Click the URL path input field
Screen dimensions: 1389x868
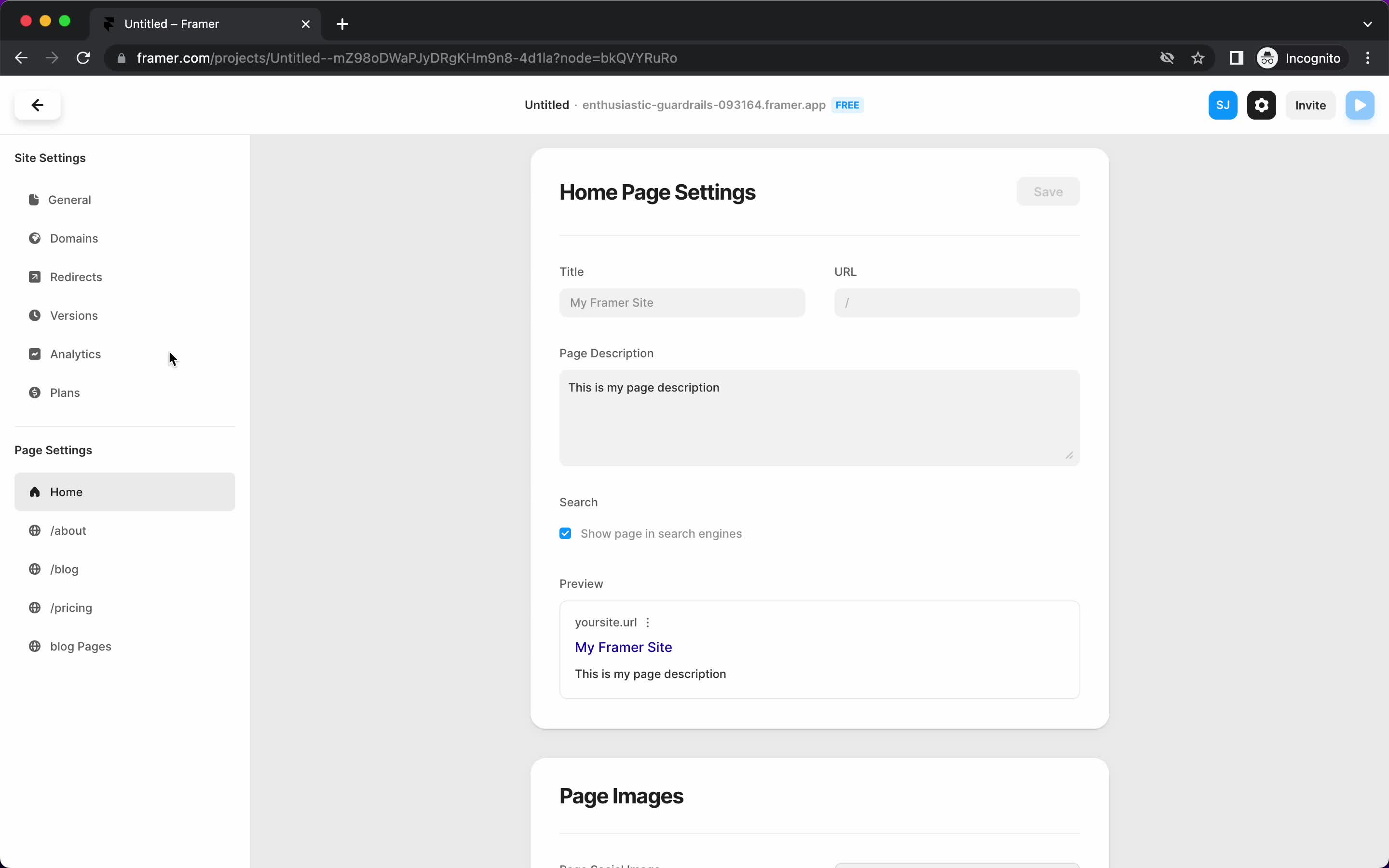pos(957,302)
